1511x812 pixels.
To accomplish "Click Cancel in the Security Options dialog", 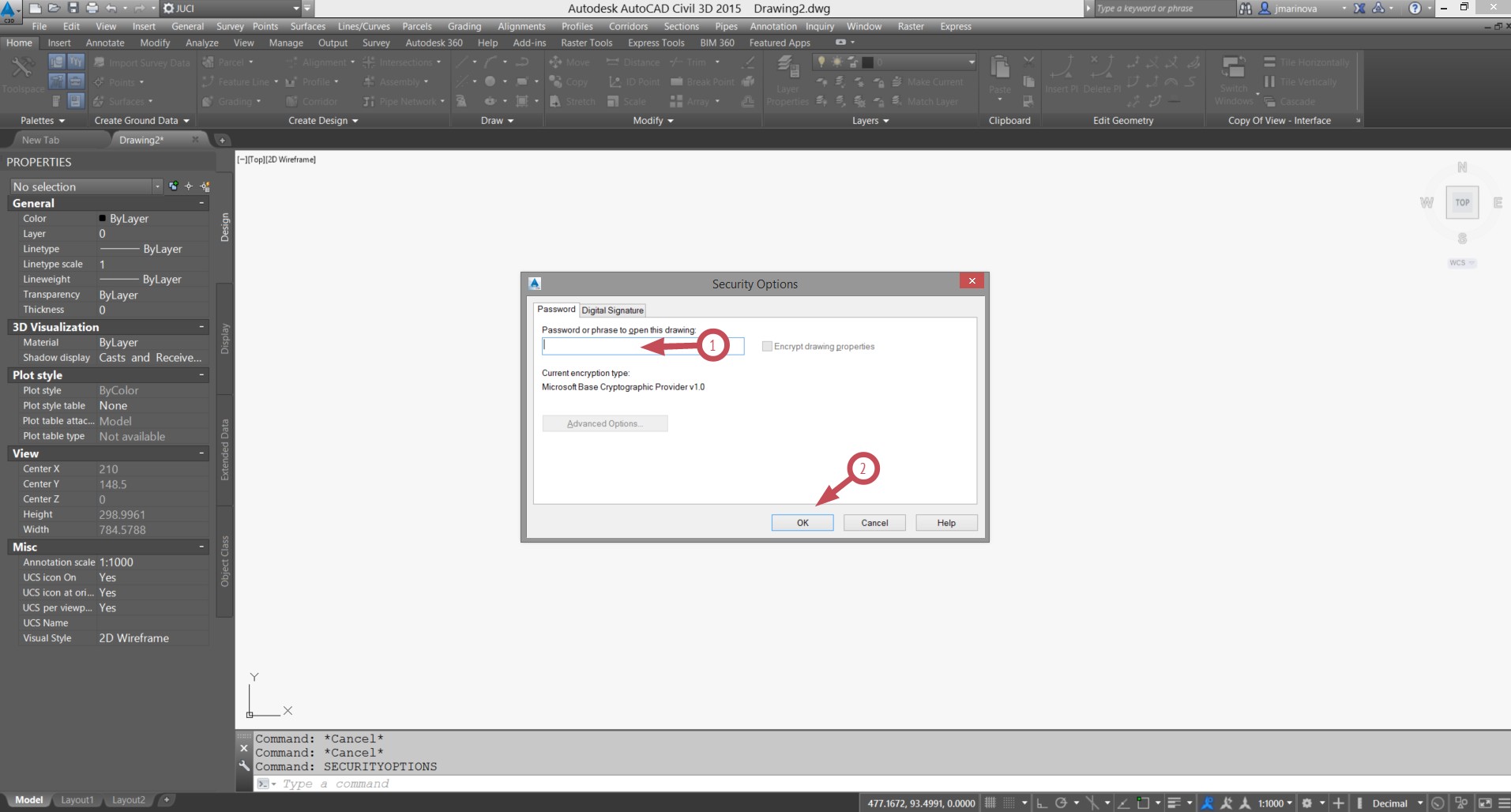I will click(874, 523).
